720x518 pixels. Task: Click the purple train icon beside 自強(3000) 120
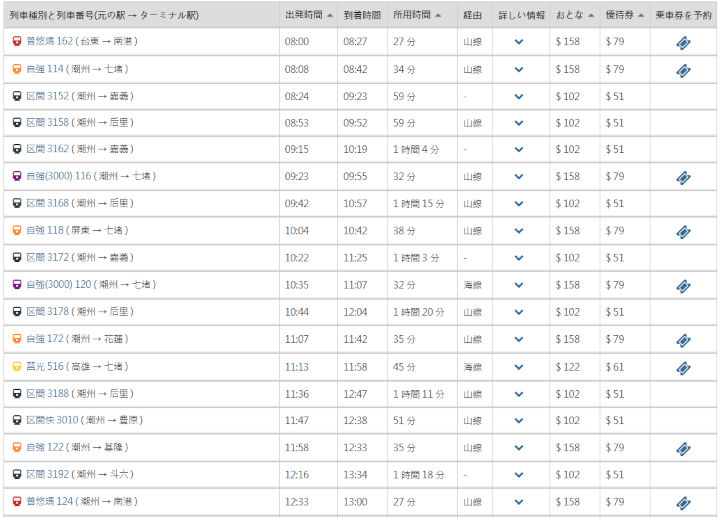pos(17,284)
